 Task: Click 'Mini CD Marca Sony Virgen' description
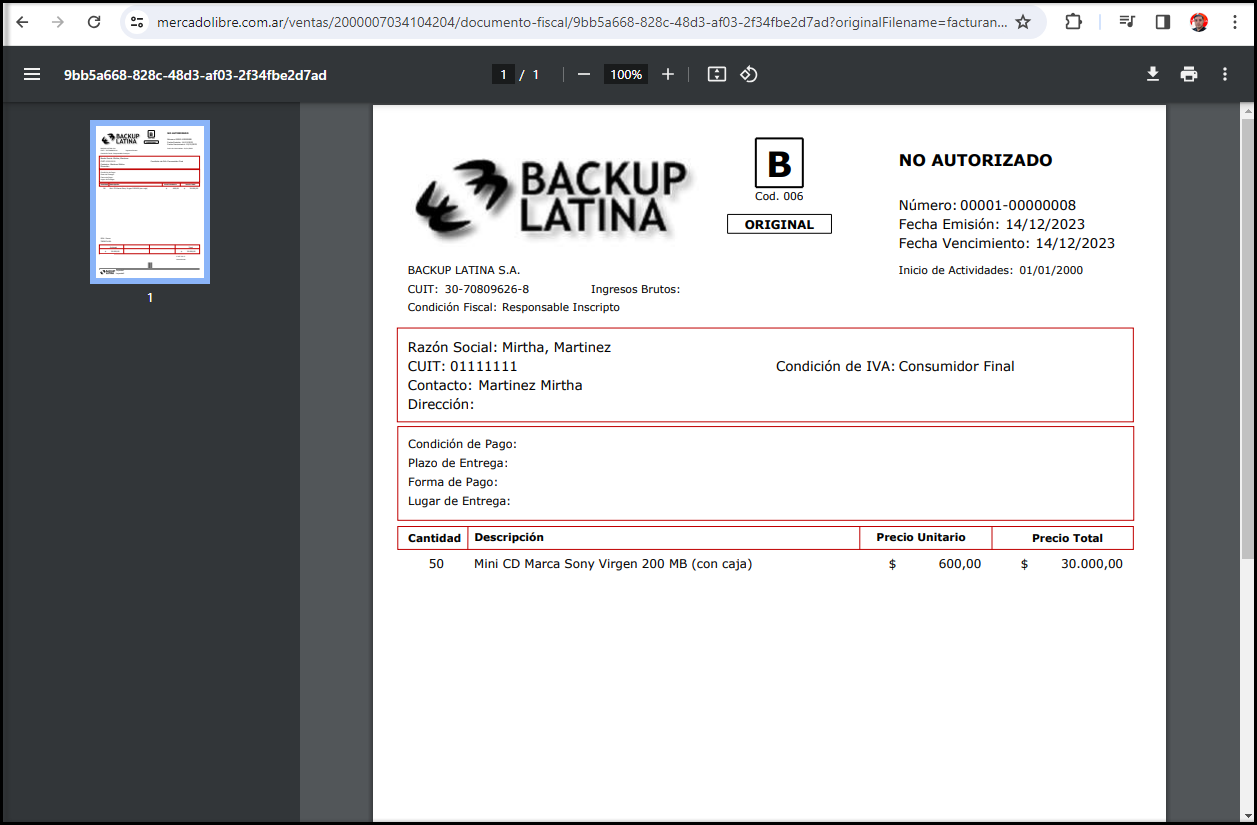(x=613, y=564)
